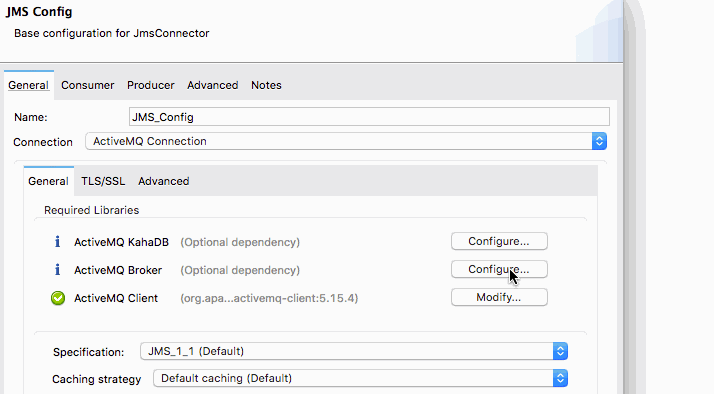Open the Caching strategy dropdown
This screenshot has height=394, width=714.
(x=360, y=378)
